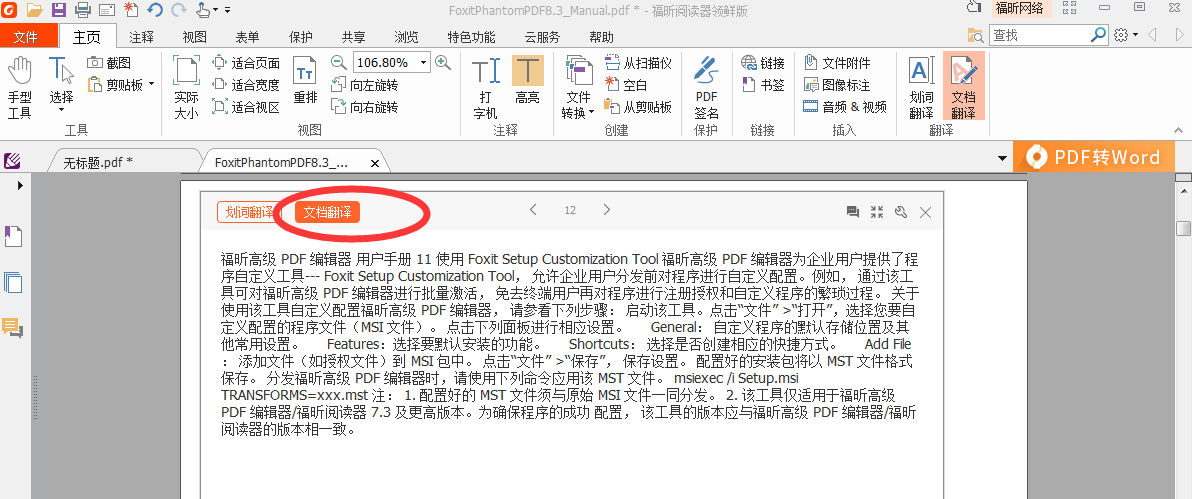This screenshot has height=499, width=1192.
Task: Click the Link (链接) tool
Action: click(x=762, y=63)
